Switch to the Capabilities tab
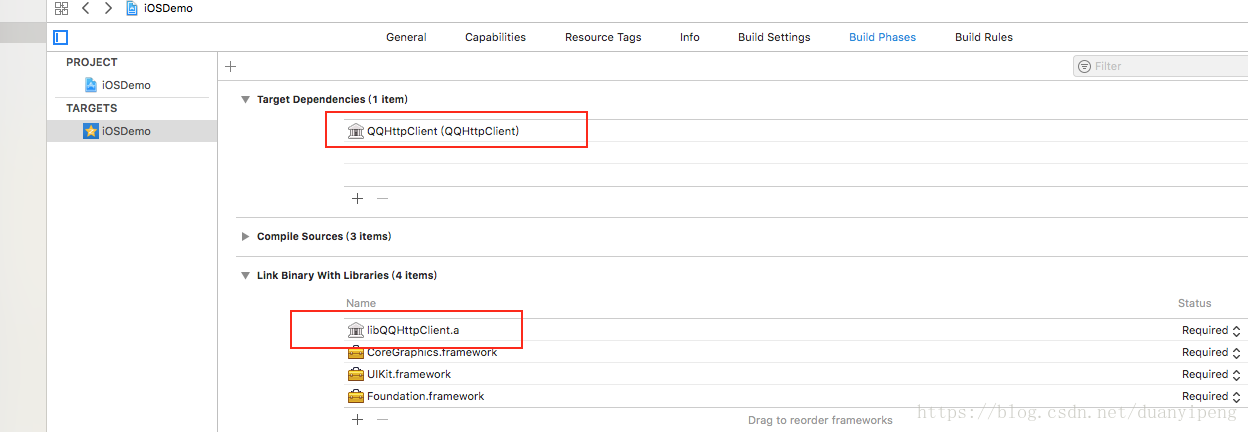 tap(495, 37)
